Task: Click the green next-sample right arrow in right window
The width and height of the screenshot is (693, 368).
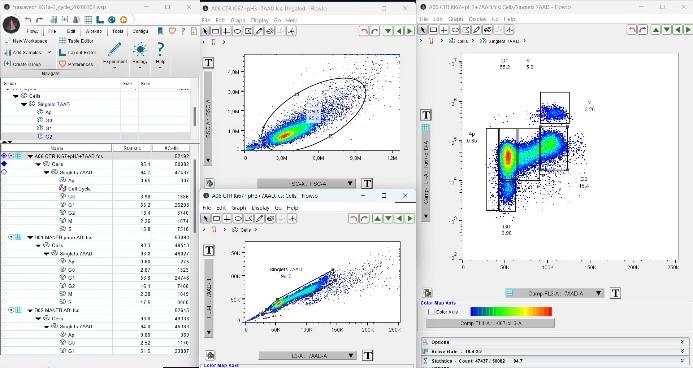Action: [687, 30]
